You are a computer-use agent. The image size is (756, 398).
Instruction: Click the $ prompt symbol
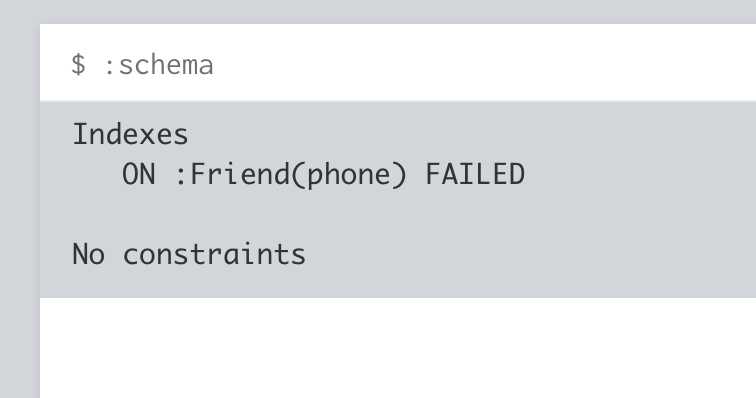(x=78, y=65)
